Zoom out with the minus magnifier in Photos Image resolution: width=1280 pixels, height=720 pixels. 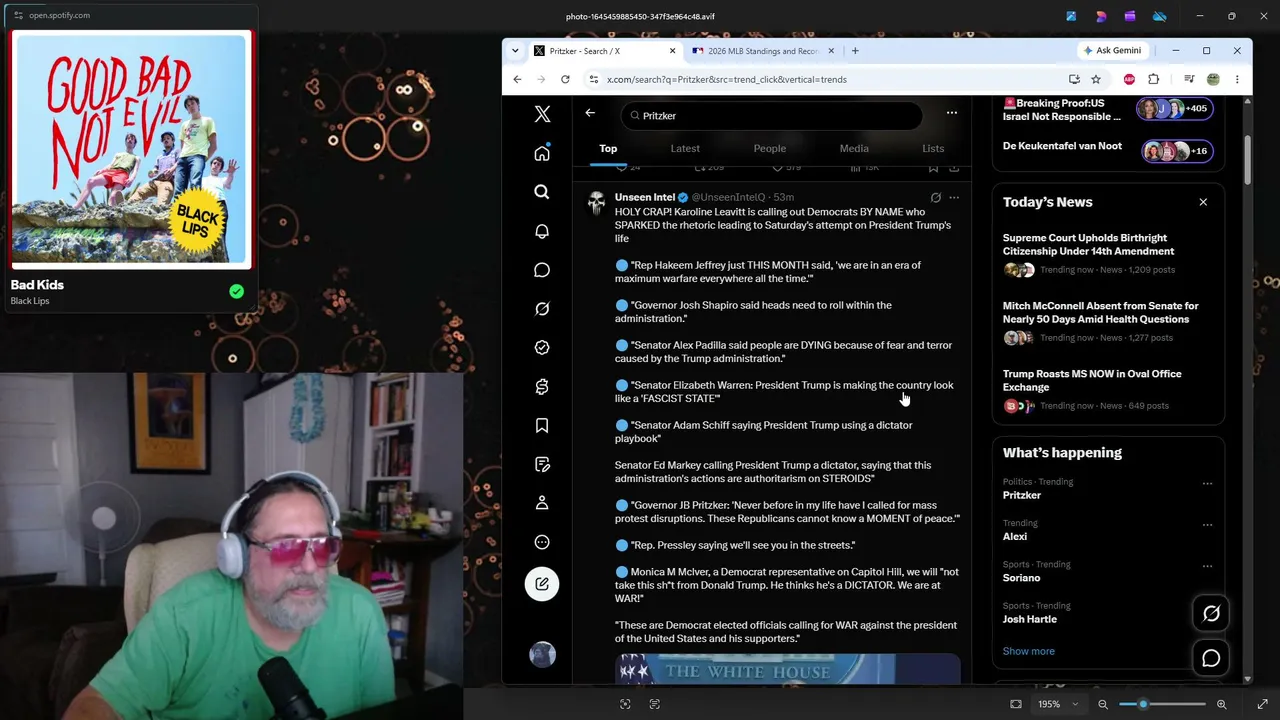pos(1103,704)
